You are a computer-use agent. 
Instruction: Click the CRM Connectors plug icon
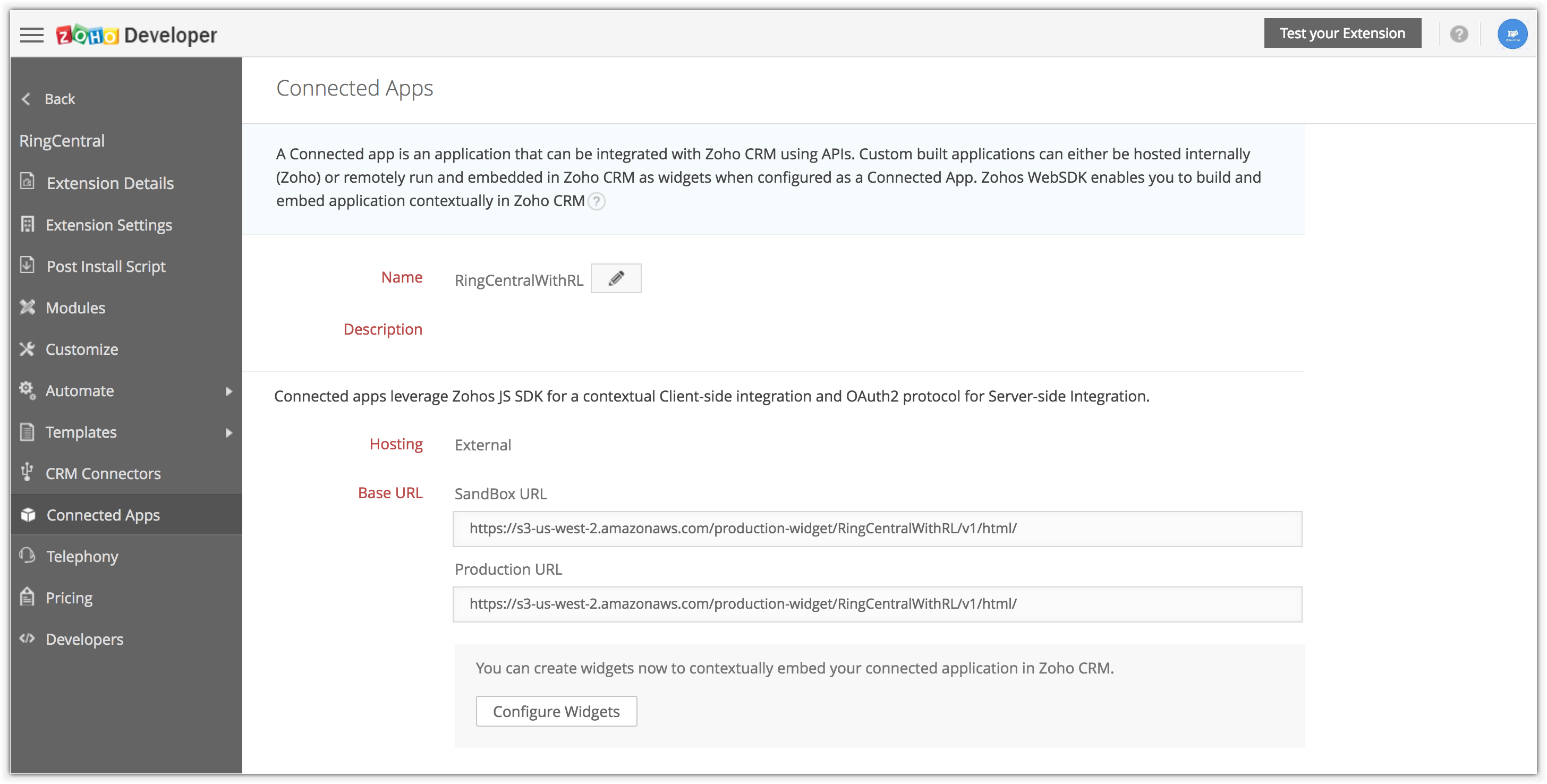(x=27, y=472)
